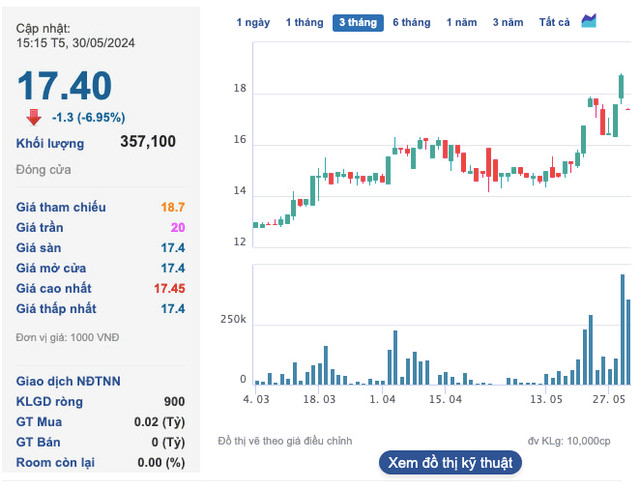Screen dimensions: 640x484
Task: Display Tất cả price history
Action: 554,22
